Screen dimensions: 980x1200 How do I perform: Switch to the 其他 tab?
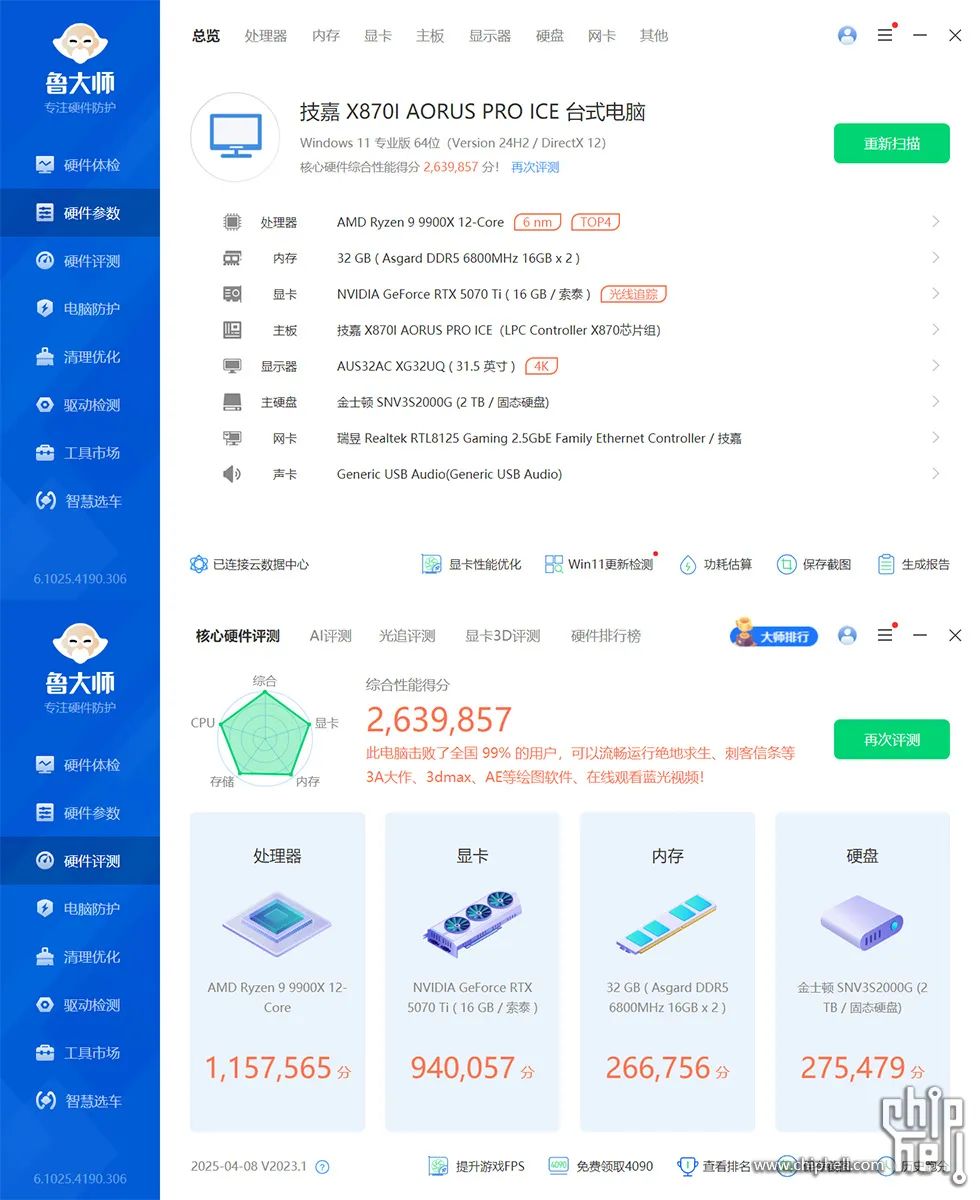click(x=654, y=35)
